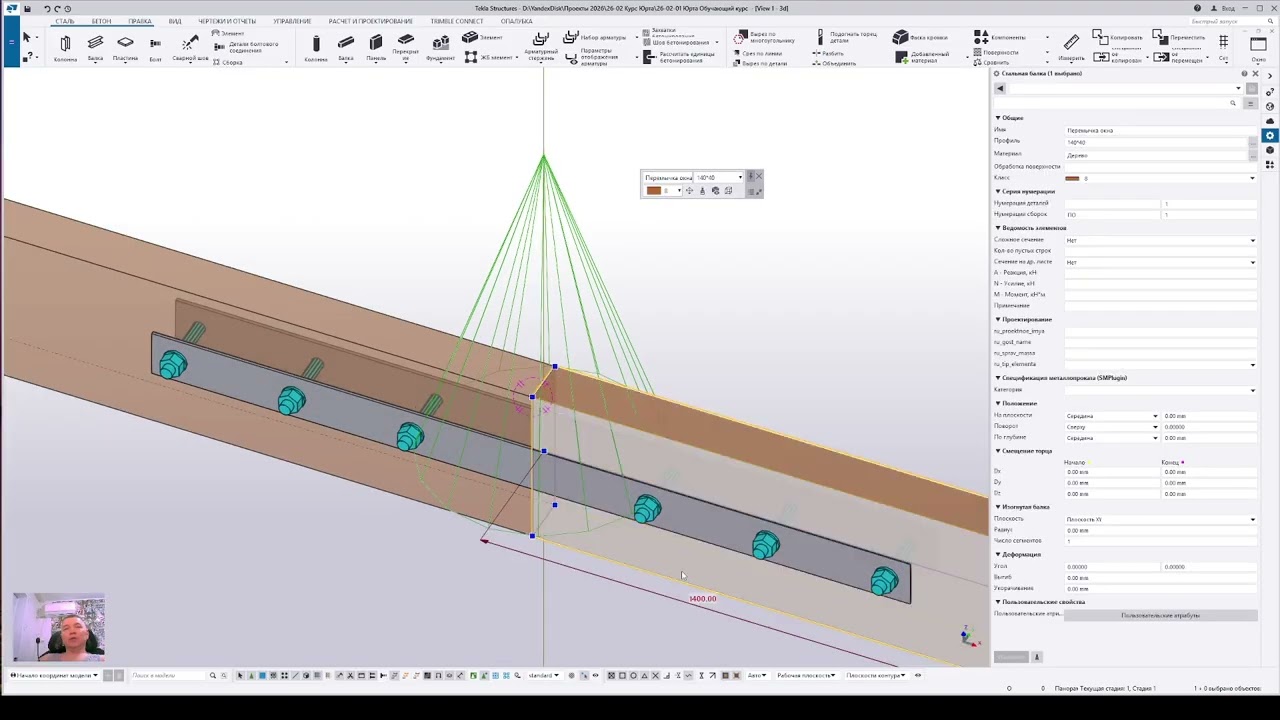This screenshot has width=1280, height=720.
Task: Open the Класс dropdown in properties panel
Action: coord(1160,178)
